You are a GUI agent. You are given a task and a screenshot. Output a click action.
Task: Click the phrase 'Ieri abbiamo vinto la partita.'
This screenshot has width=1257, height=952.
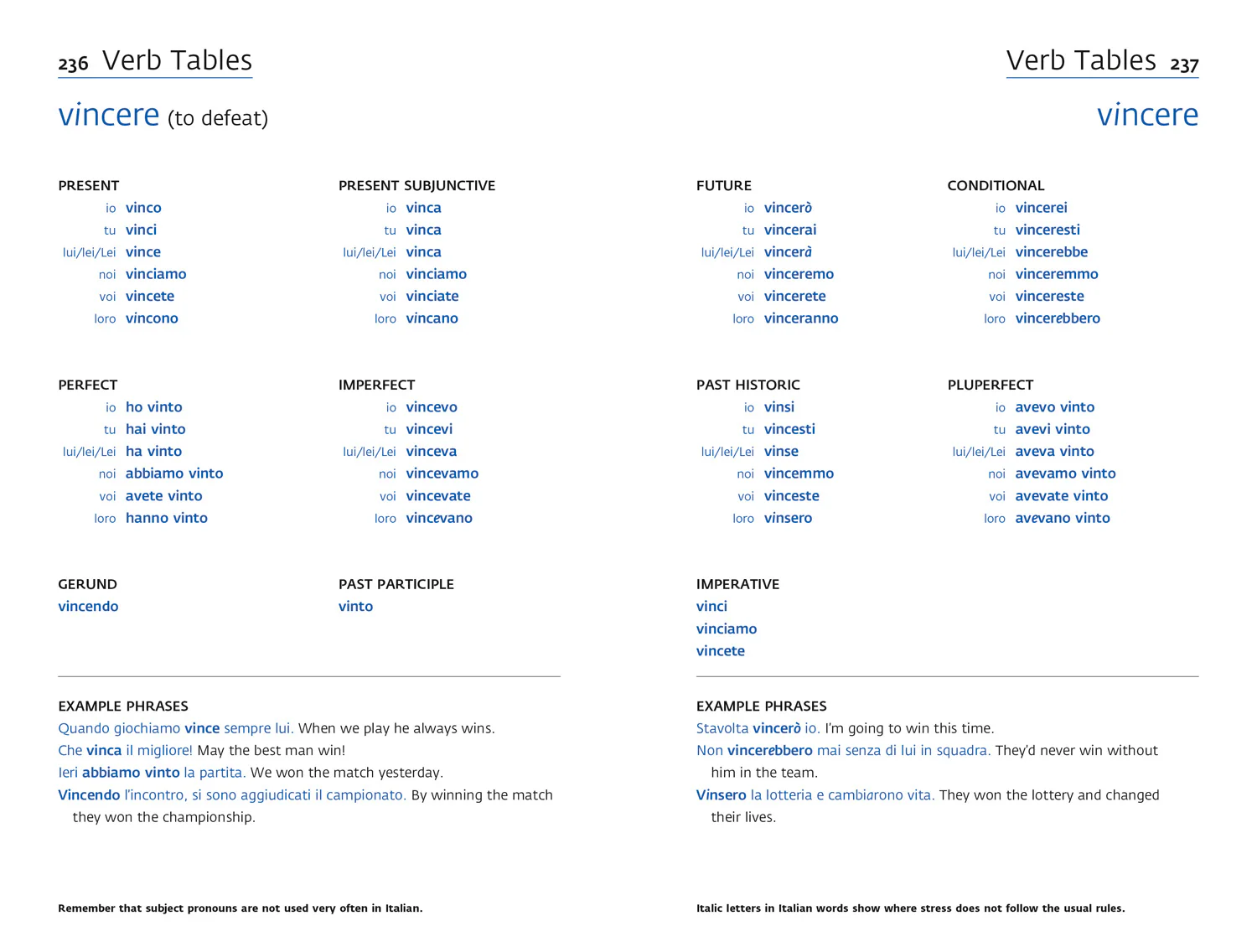click(x=152, y=773)
